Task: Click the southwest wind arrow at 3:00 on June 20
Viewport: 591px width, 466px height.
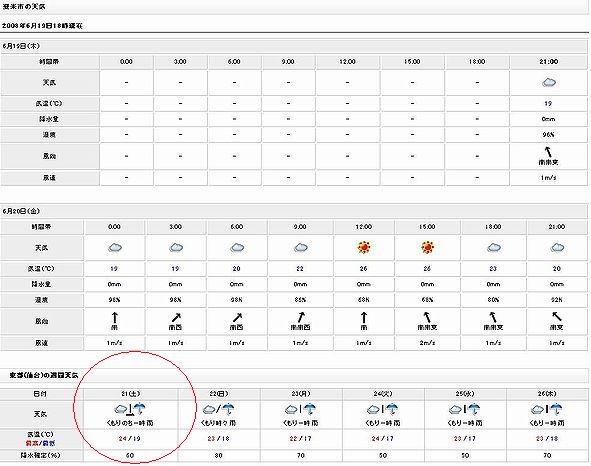Action: tap(176, 317)
